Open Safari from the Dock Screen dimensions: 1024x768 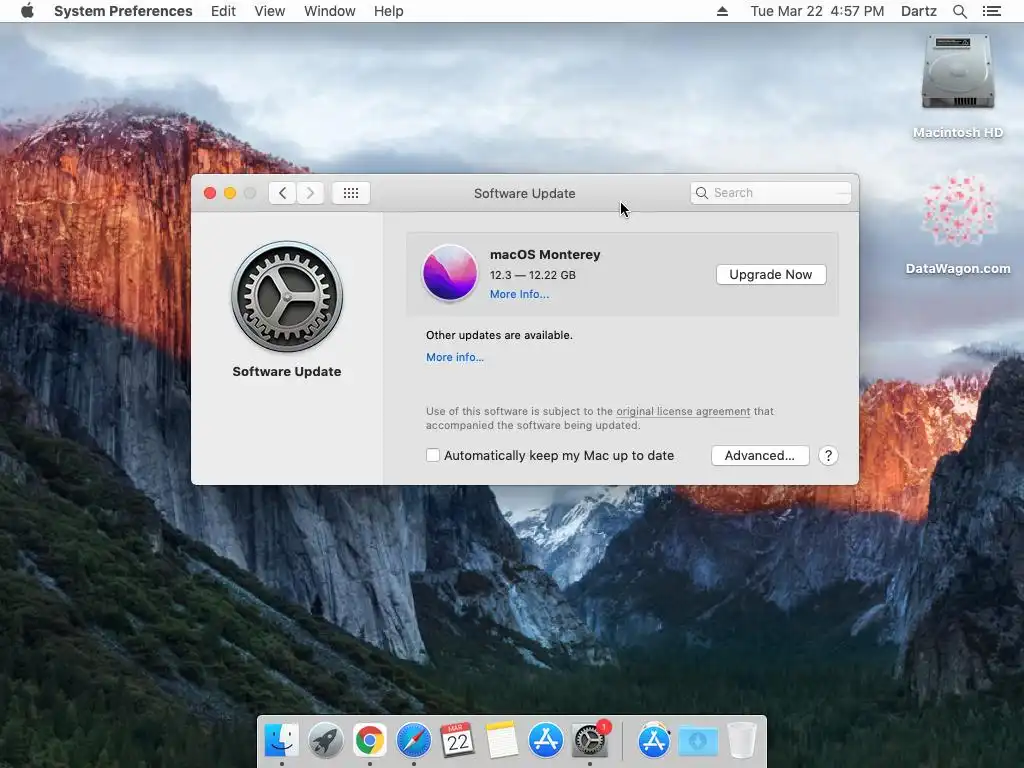[413, 740]
